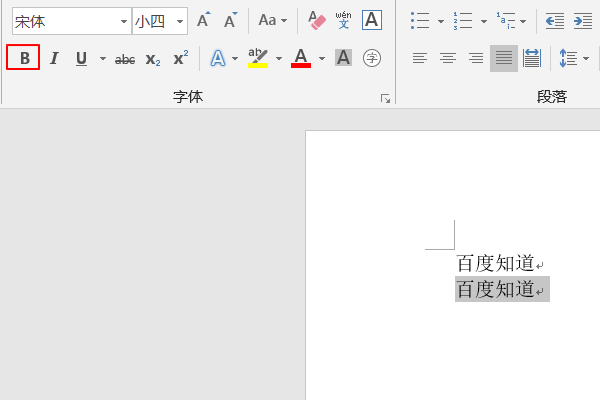Click the Multilevel List icon
The width and height of the screenshot is (600, 400).
506,21
